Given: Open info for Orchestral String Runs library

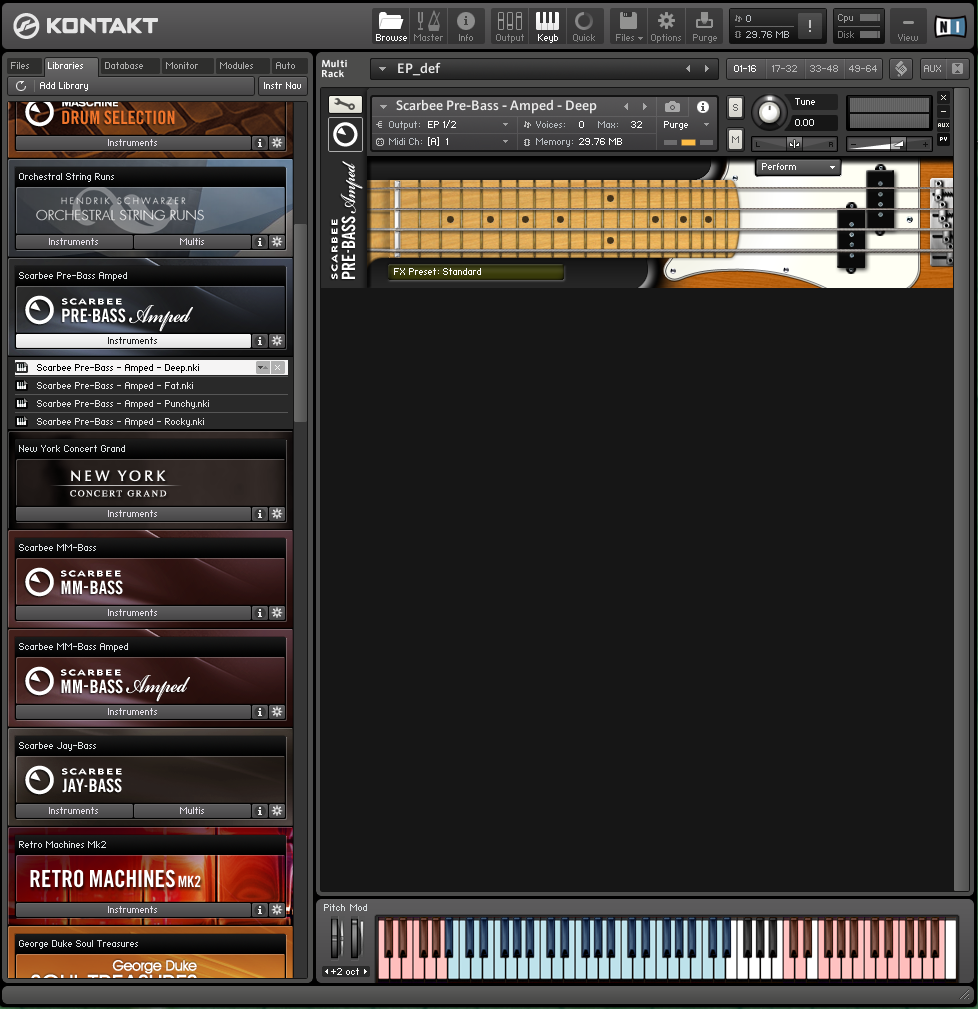Looking at the screenshot, I should (260, 242).
